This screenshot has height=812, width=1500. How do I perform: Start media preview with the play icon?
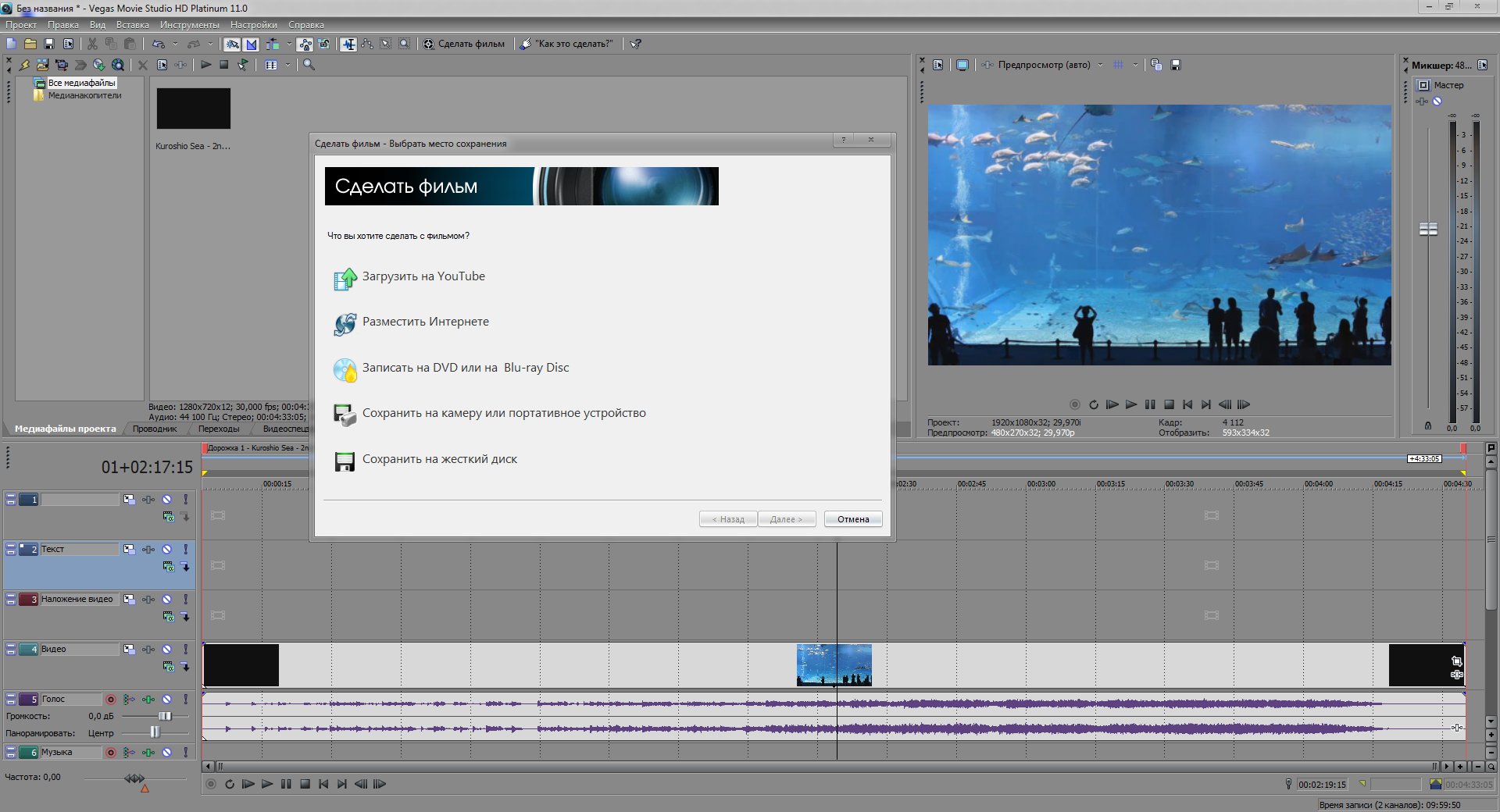[205, 65]
